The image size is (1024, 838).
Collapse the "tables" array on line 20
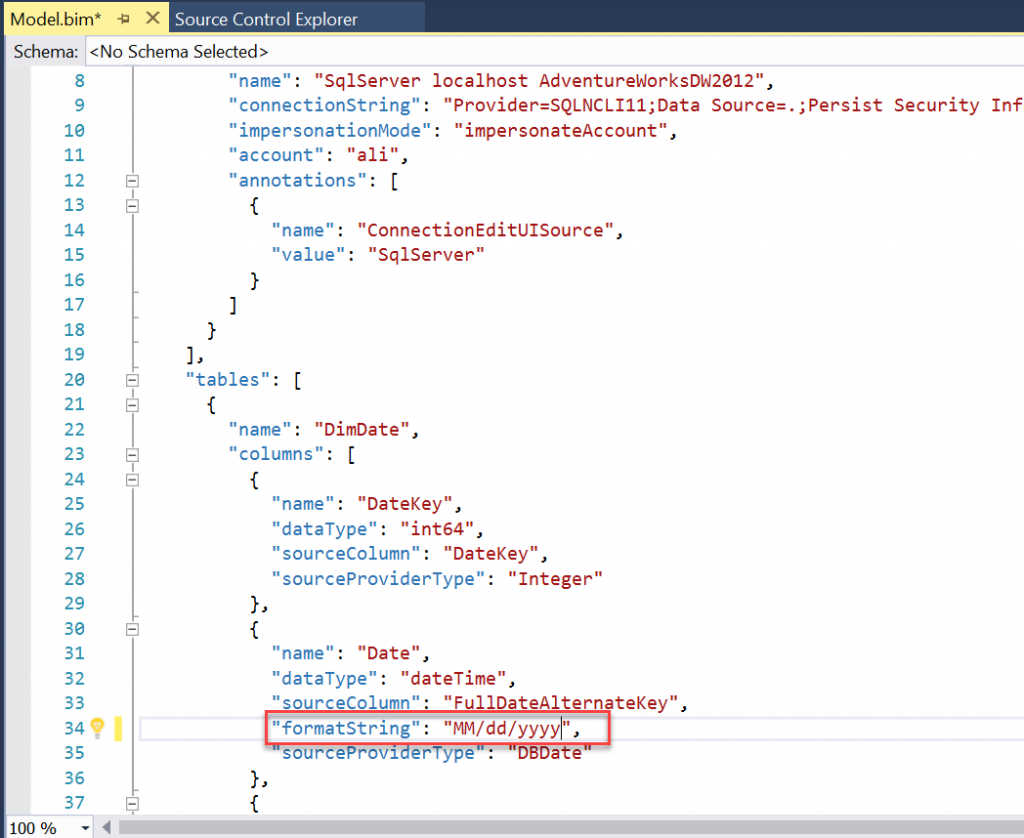click(x=130, y=380)
